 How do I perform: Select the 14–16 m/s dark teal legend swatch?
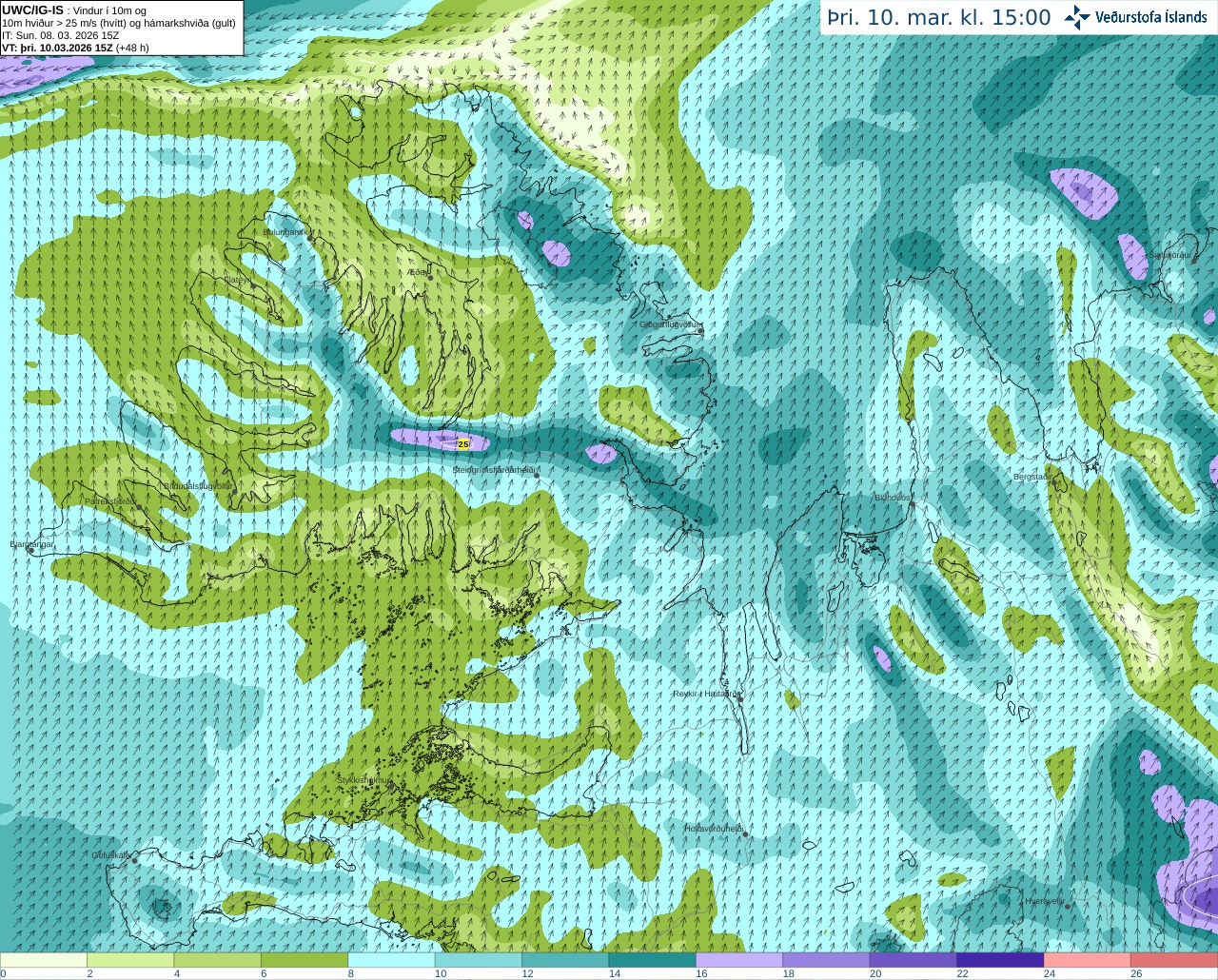tap(653, 960)
